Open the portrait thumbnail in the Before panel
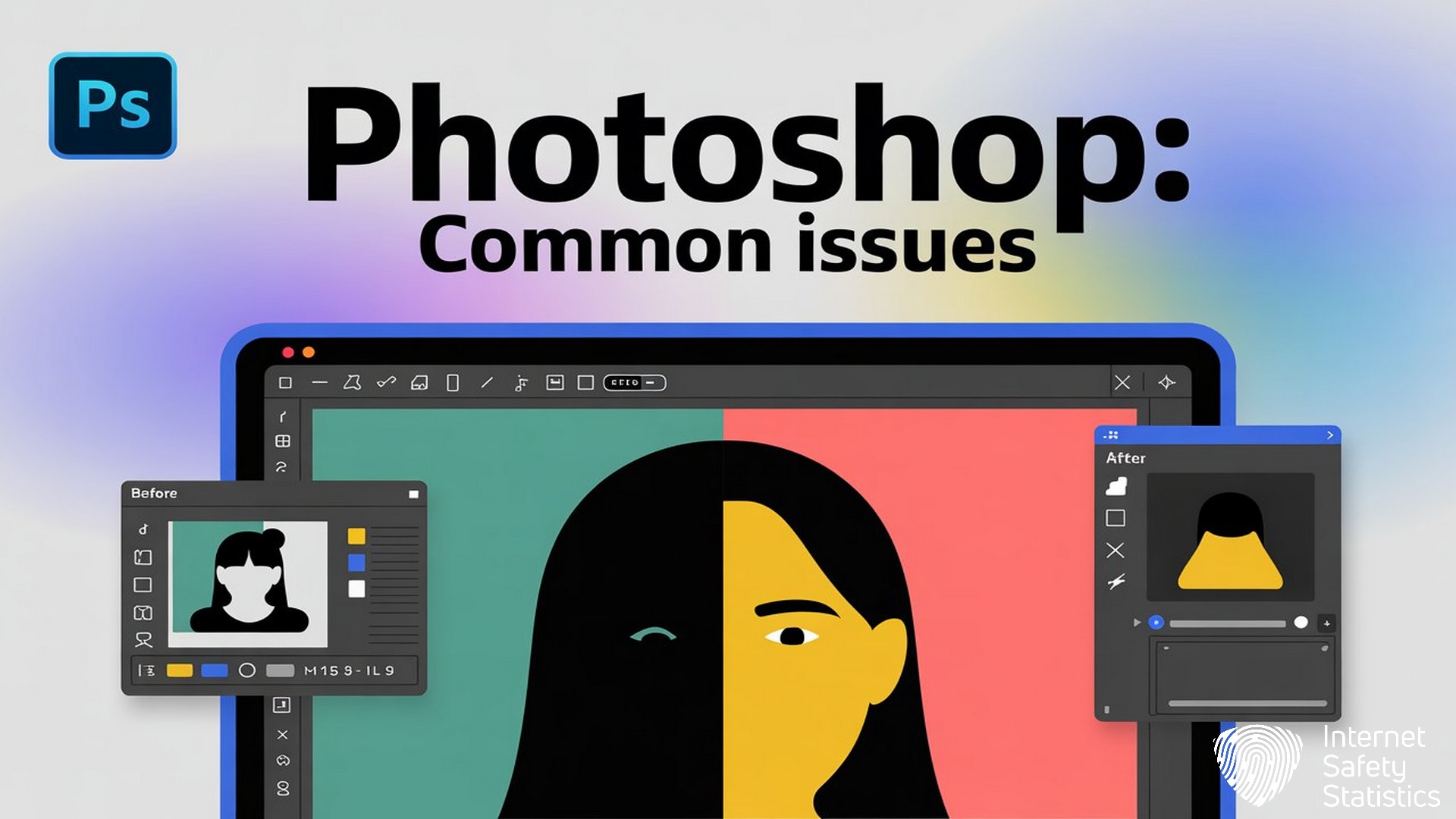Screen dimensions: 1456x819 coord(247,584)
